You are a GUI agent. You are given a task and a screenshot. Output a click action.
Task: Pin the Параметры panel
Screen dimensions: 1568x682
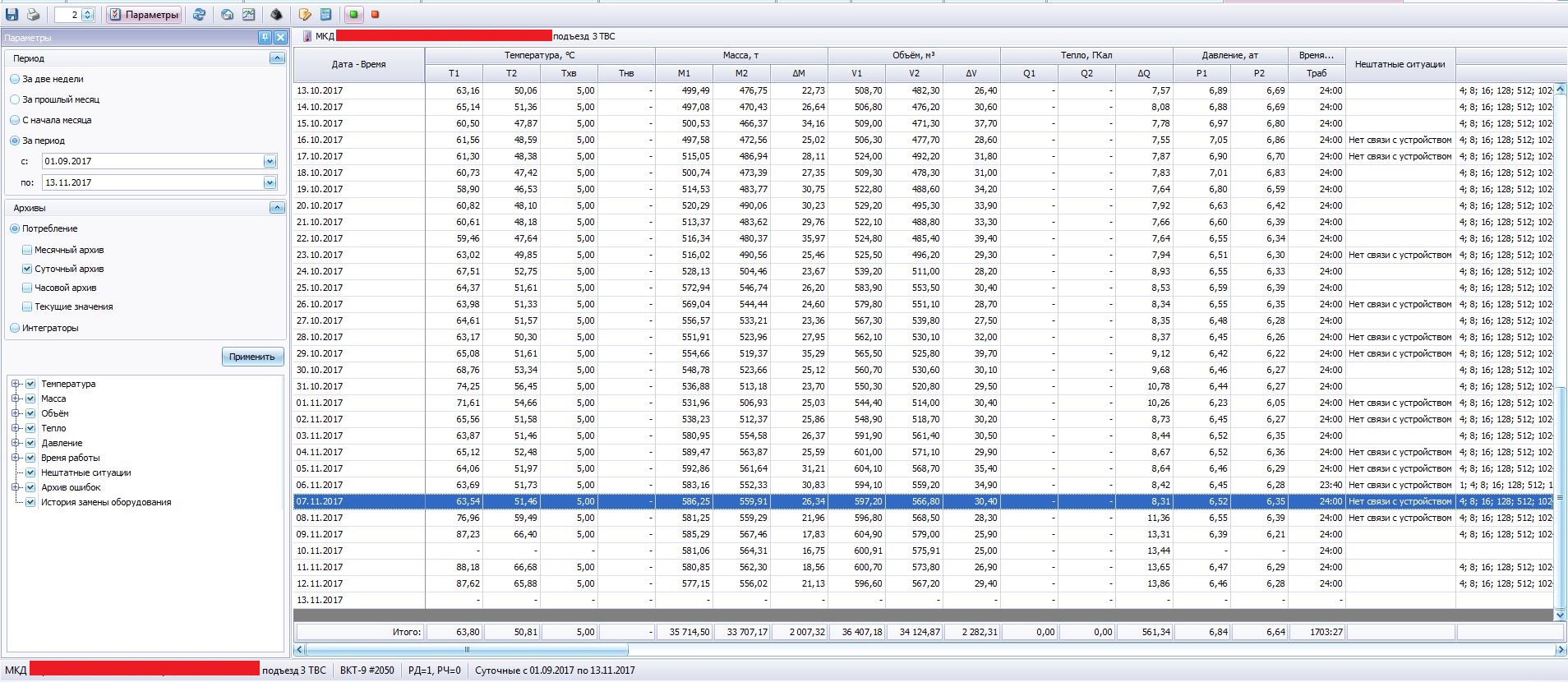[265, 38]
